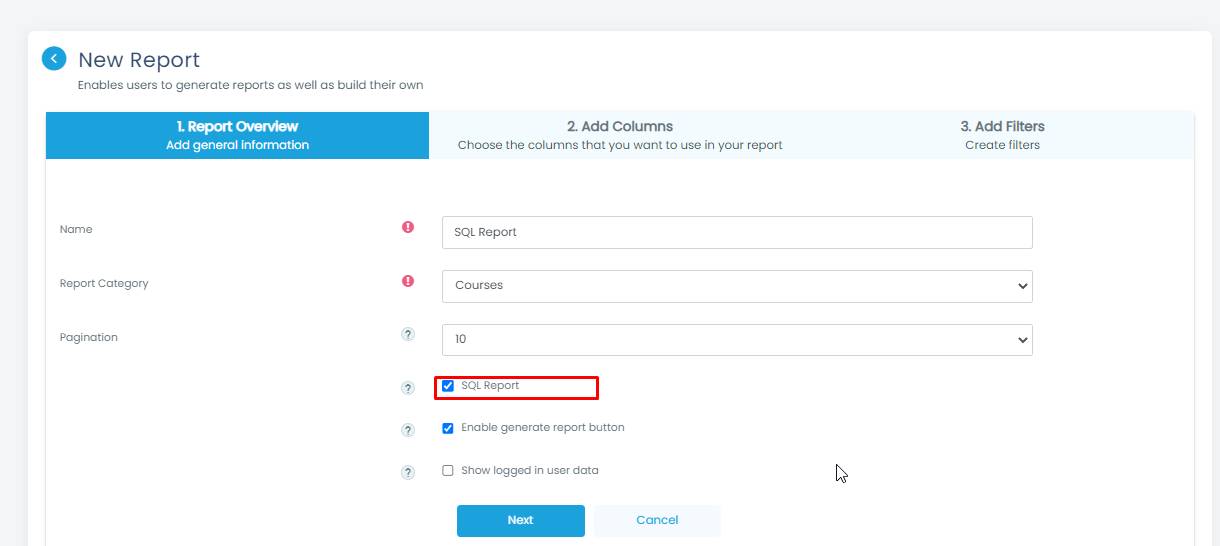Select the 1. Report Overview step

[x=238, y=135]
